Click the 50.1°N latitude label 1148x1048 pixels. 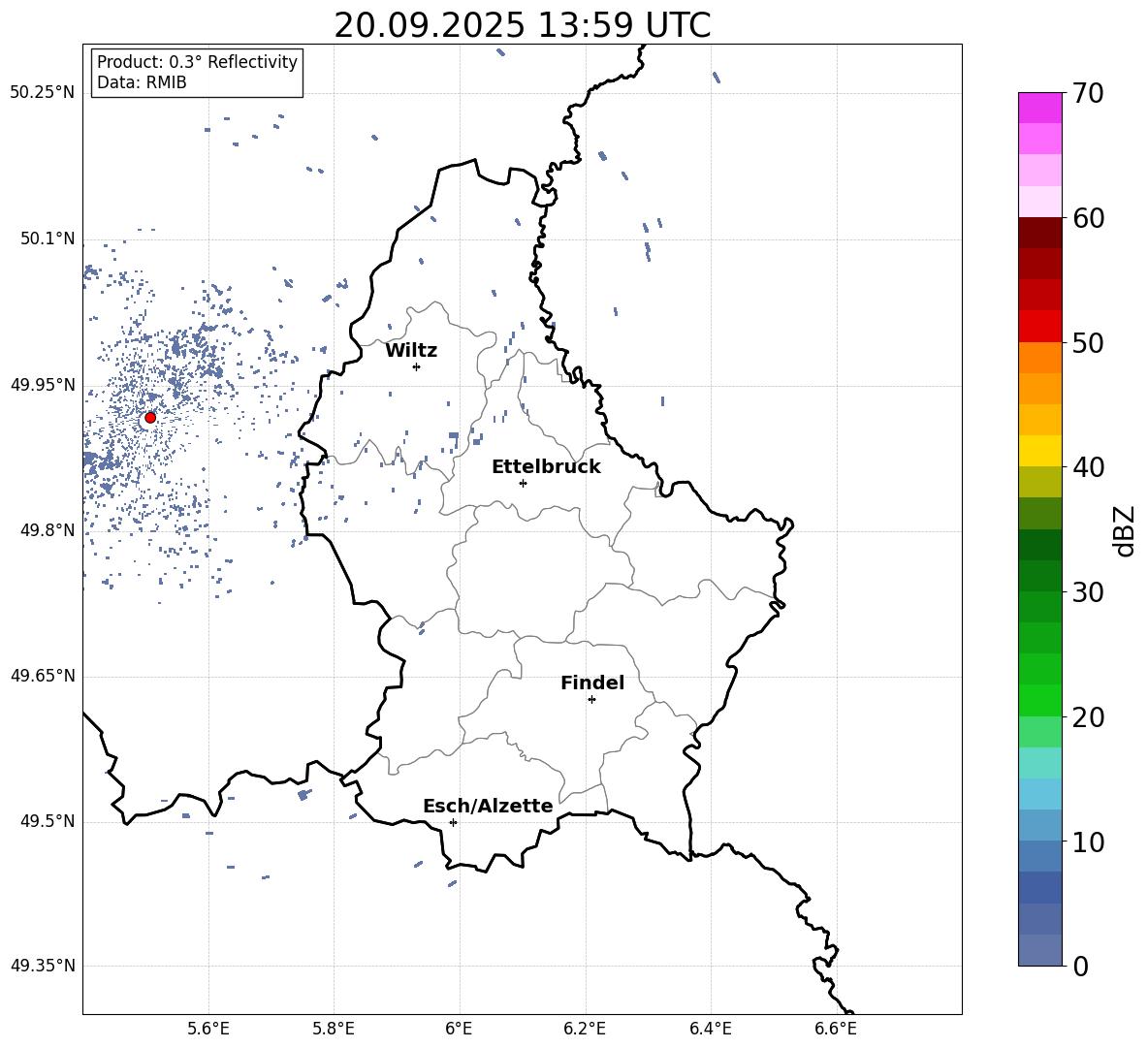coord(48,239)
